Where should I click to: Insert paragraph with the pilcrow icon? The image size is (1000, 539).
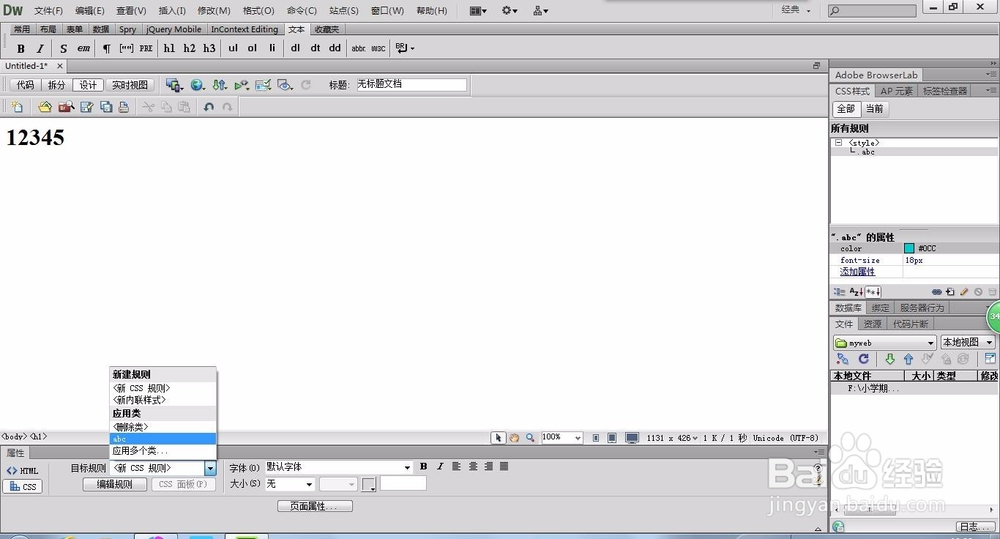pyautogui.click(x=107, y=48)
